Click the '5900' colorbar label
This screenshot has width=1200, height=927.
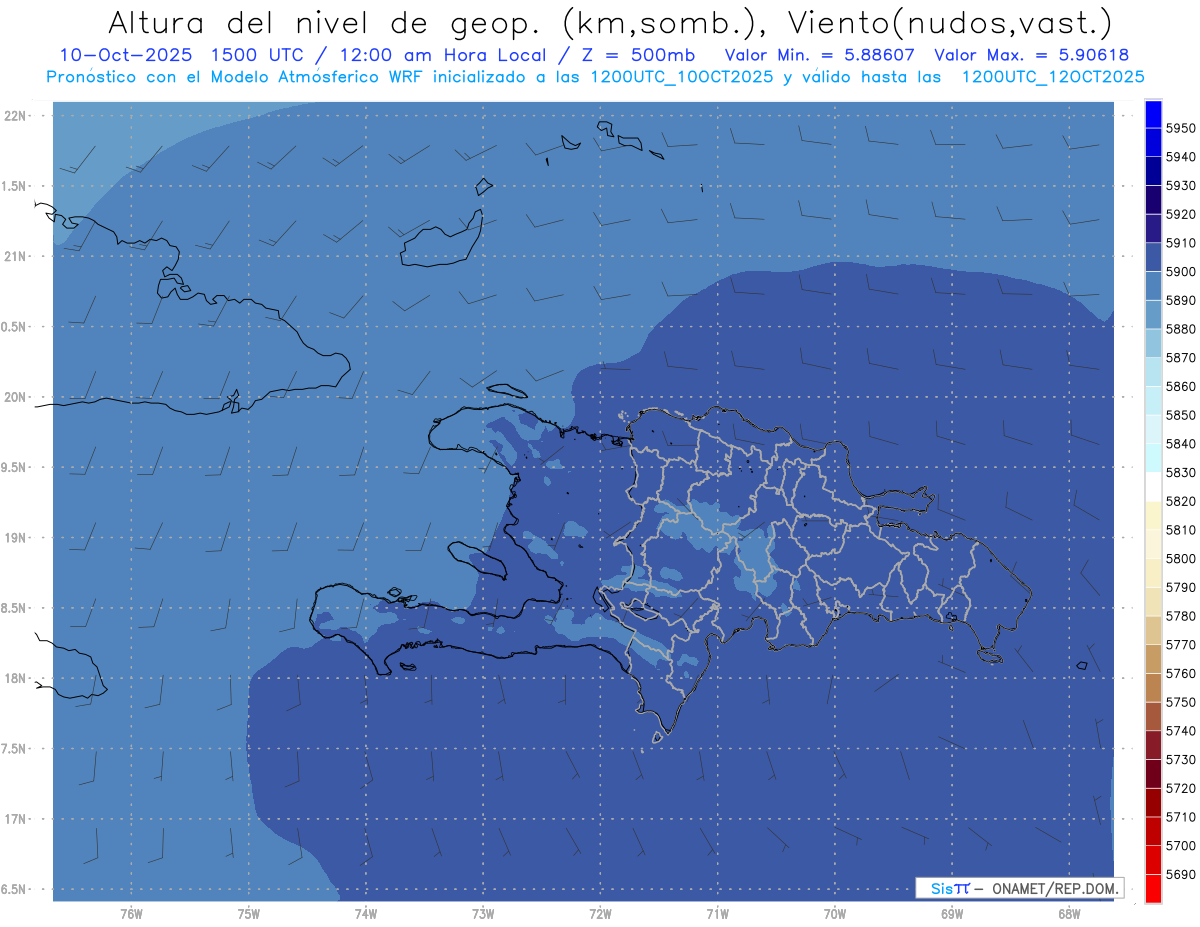point(1180,272)
